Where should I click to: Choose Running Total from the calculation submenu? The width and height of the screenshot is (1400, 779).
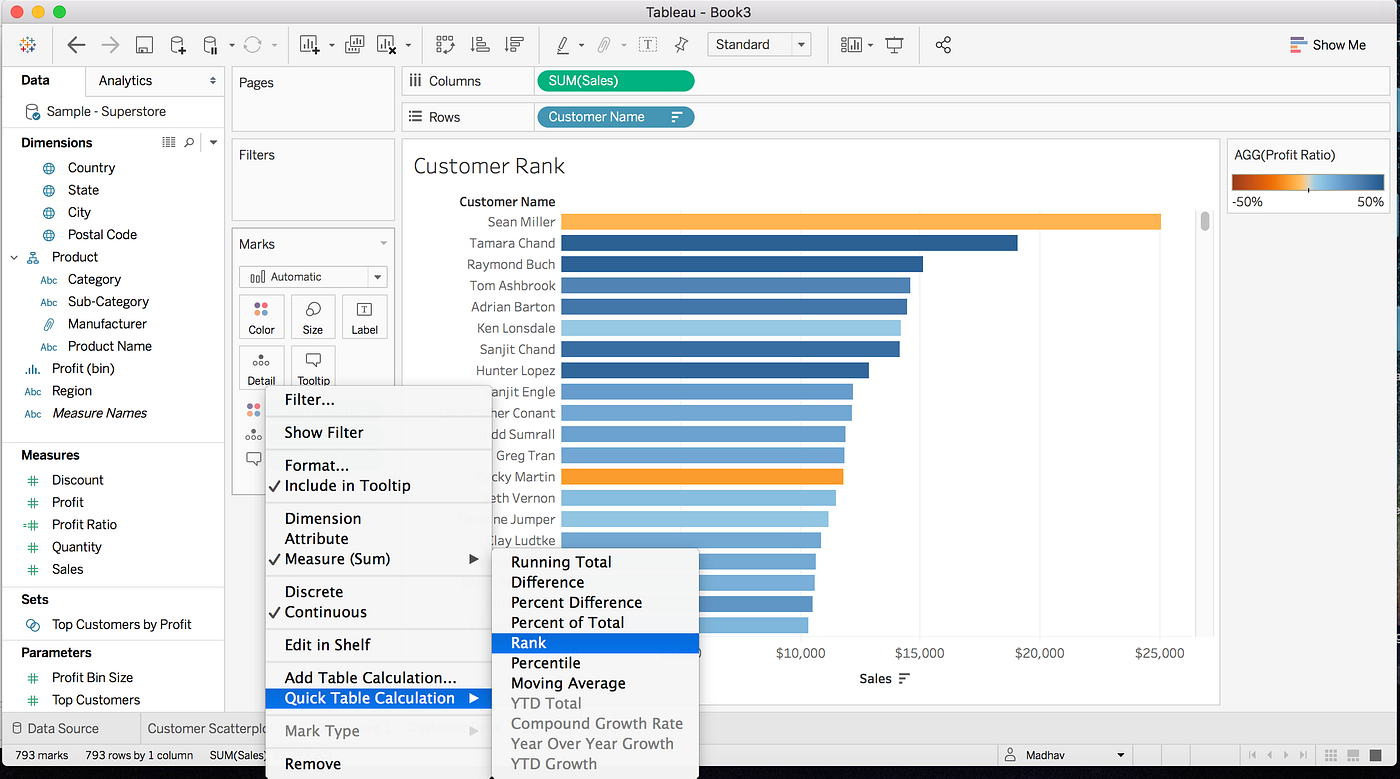click(561, 562)
